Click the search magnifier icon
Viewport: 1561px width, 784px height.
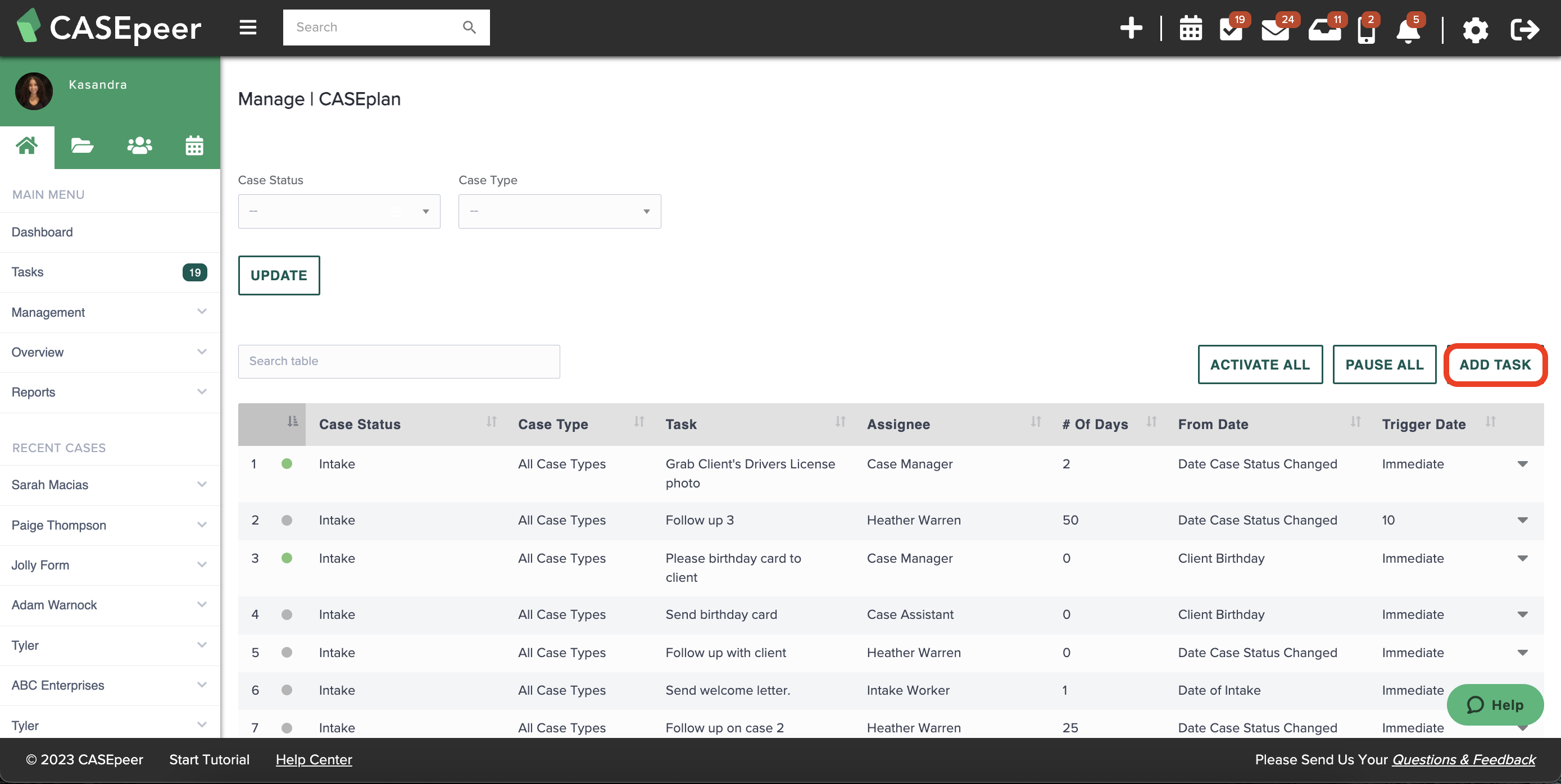click(469, 28)
